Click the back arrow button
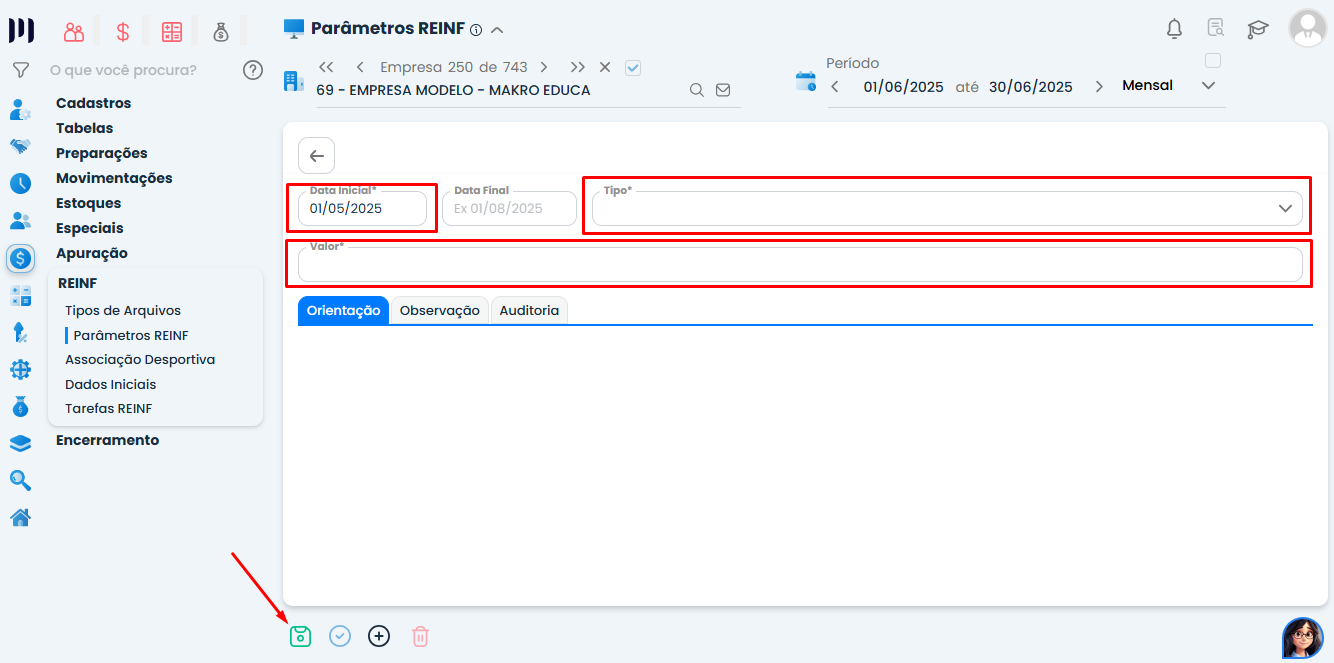 pyautogui.click(x=316, y=156)
